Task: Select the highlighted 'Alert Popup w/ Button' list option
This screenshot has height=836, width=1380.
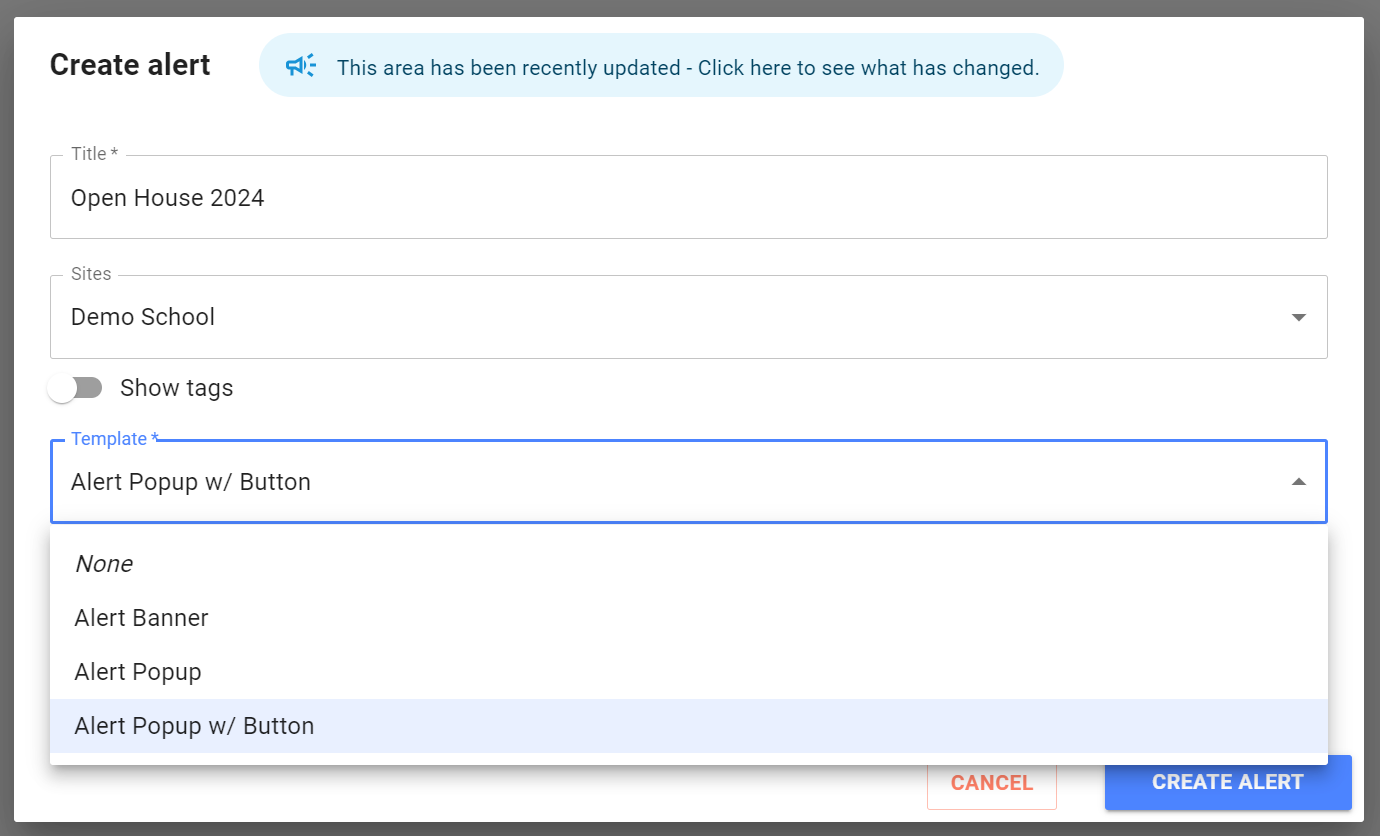Action: (194, 726)
